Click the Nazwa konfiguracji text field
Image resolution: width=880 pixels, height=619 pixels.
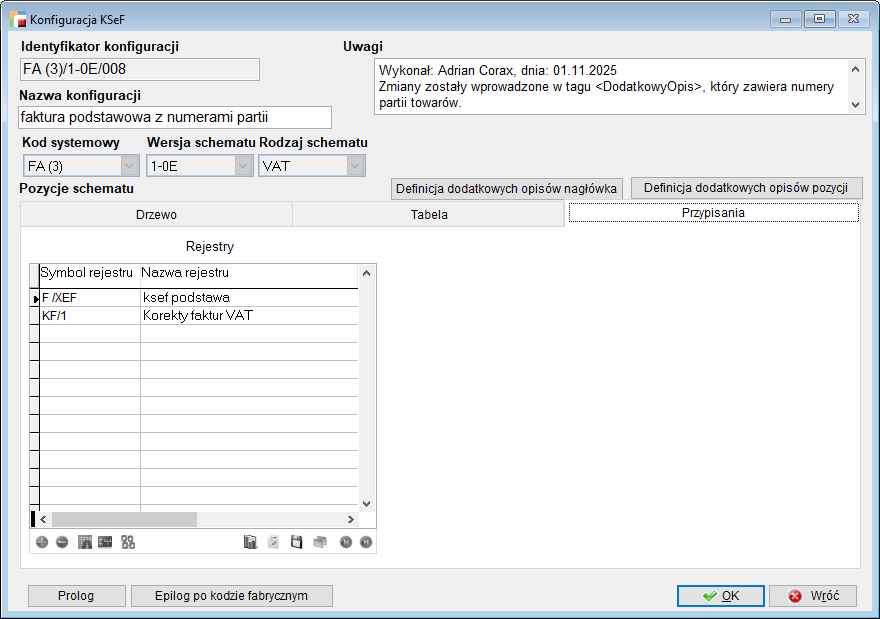click(x=175, y=117)
